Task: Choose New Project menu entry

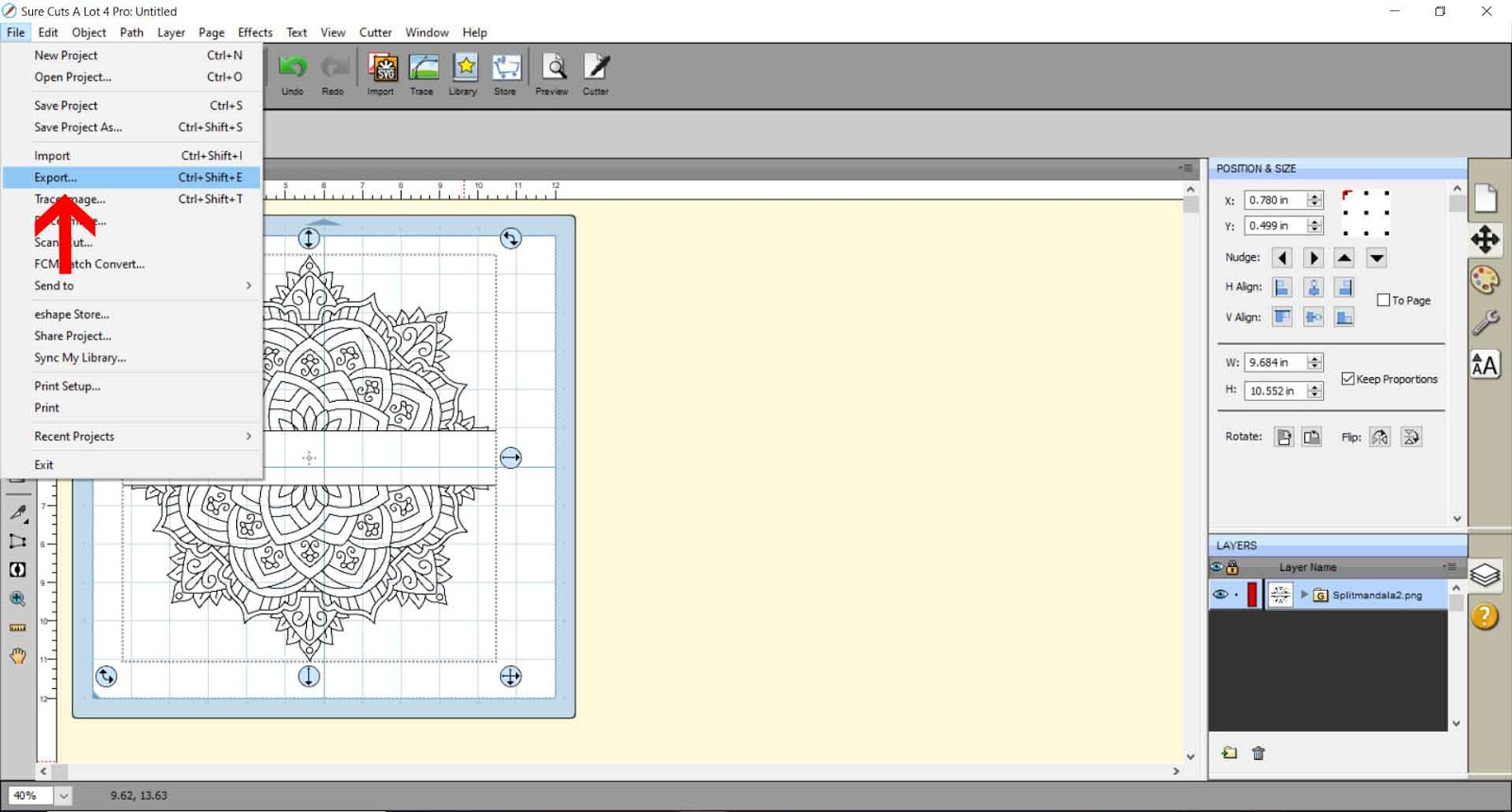Action: click(131, 56)
